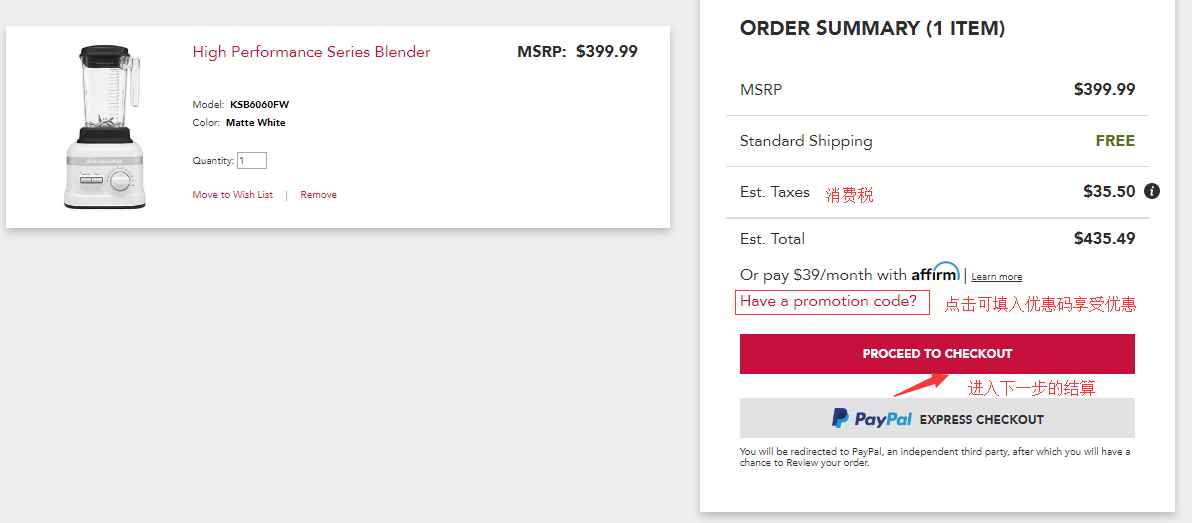
Task: Click the Affirm logo
Action: (935, 273)
